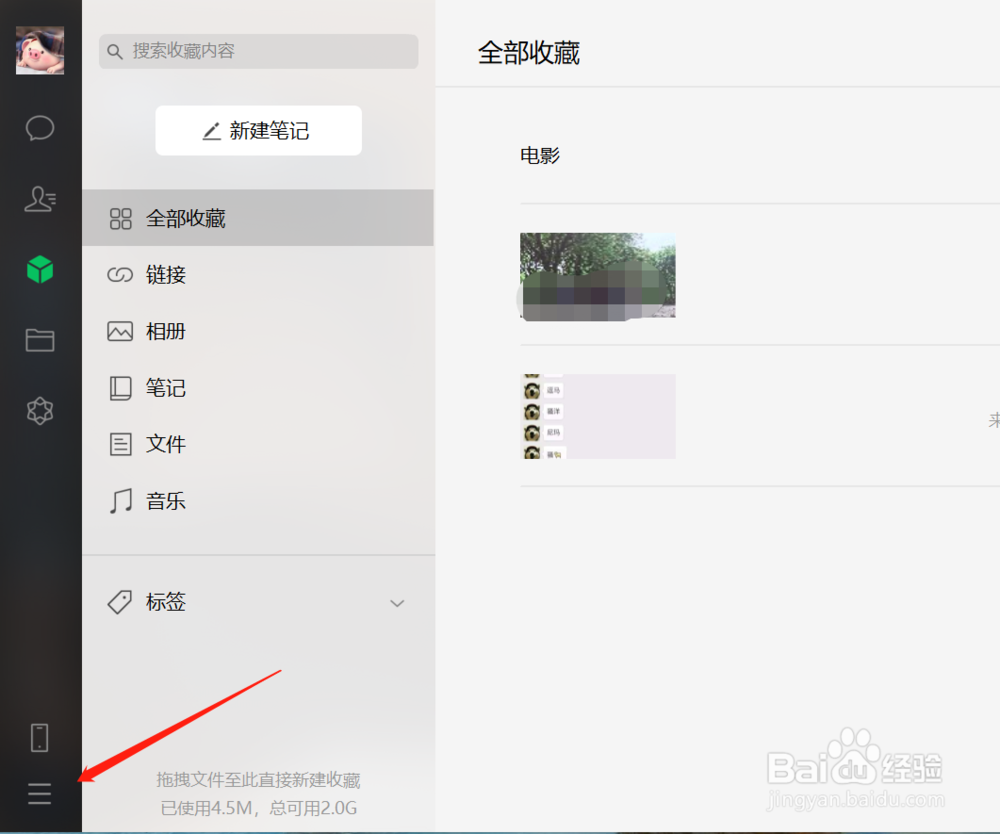Open the Chats panel icon
Image resolution: width=1000 pixels, height=834 pixels.
39,128
